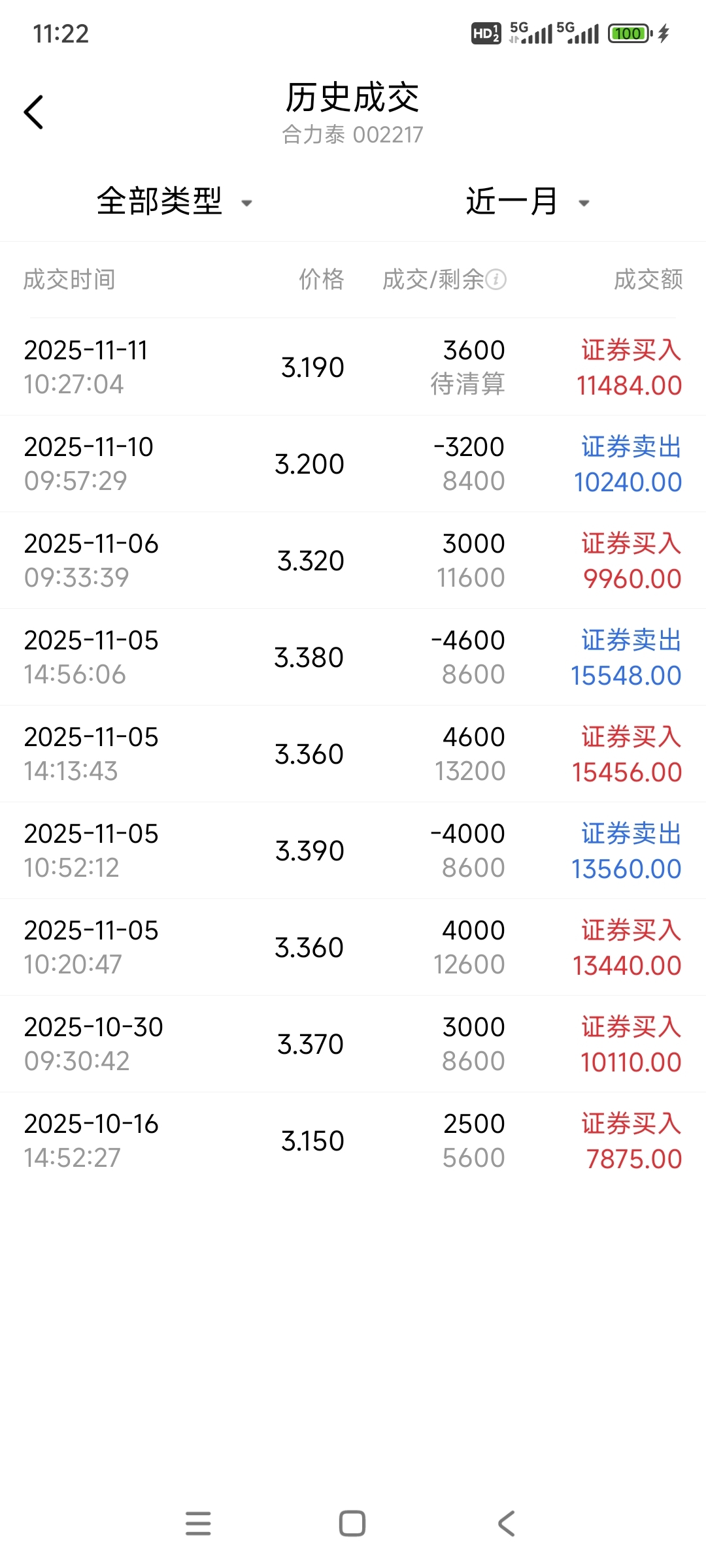706x1568 pixels.
Task: Open the 2025-11-11 10:27:04 buy record
Action: tap(353, 367)
